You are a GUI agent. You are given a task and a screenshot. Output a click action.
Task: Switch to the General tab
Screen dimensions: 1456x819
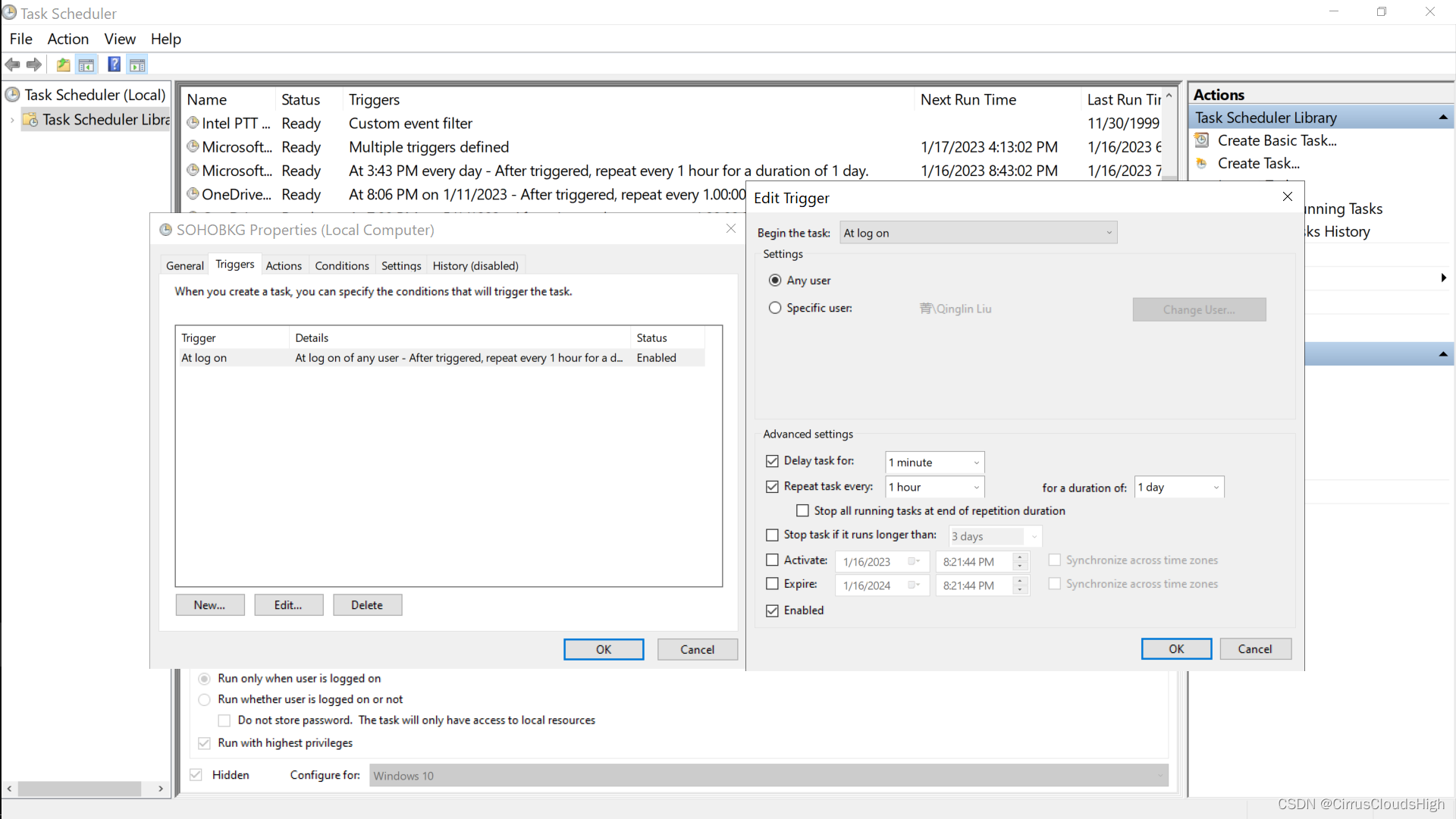click(185, 265)
